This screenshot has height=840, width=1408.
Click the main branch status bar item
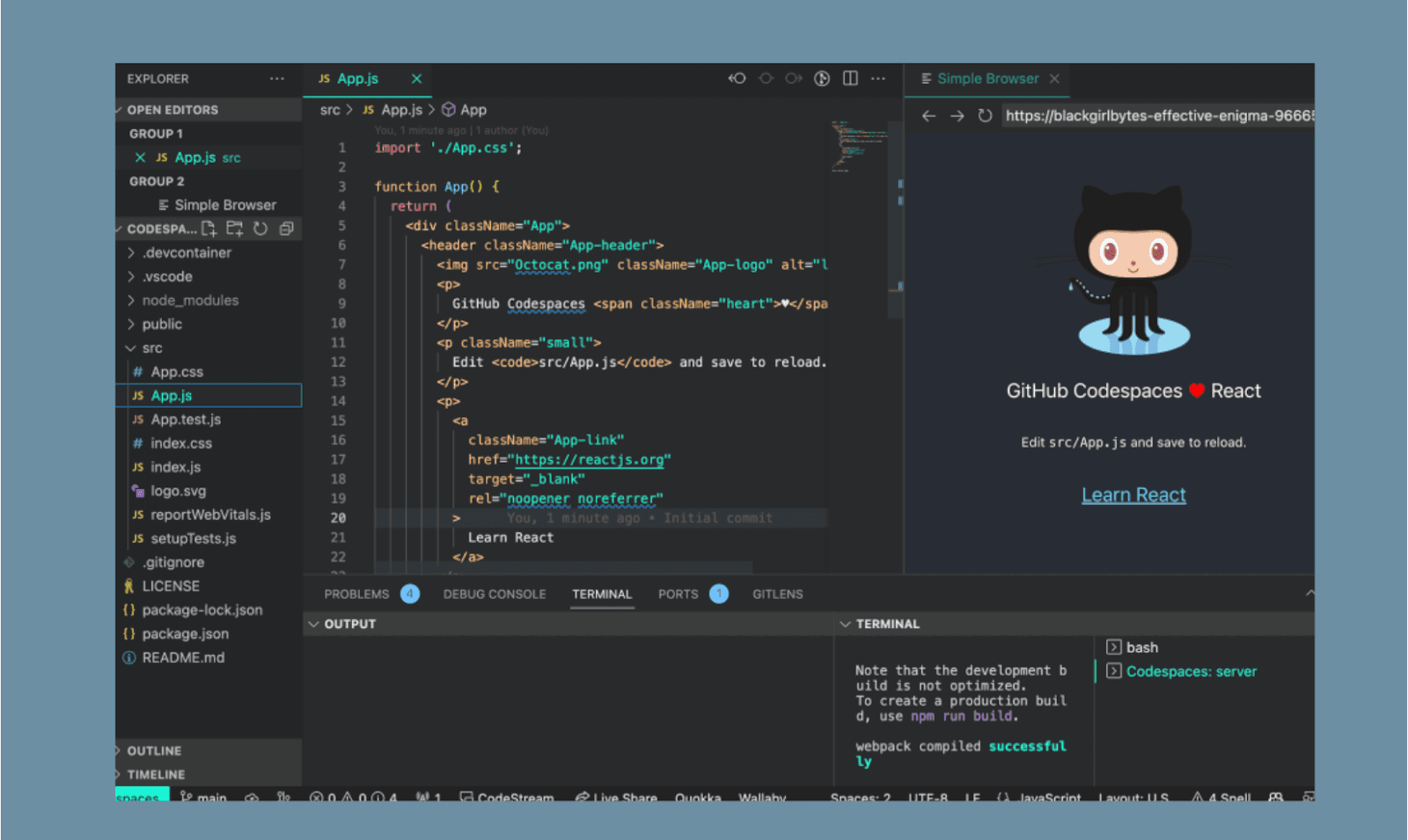tap(203, 797)
